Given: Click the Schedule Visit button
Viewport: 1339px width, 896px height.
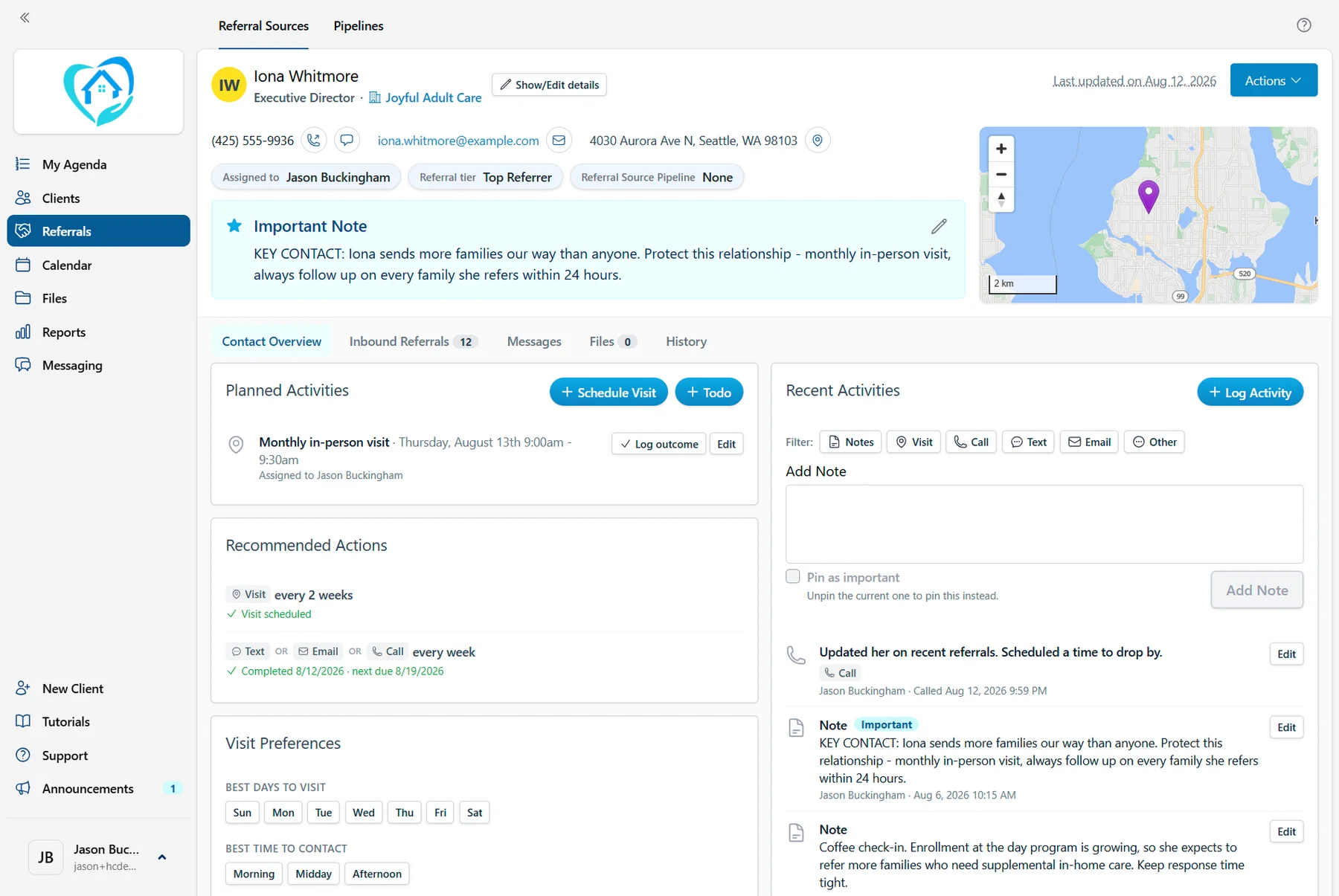Looking at the screenshot, I should (609, 393).
